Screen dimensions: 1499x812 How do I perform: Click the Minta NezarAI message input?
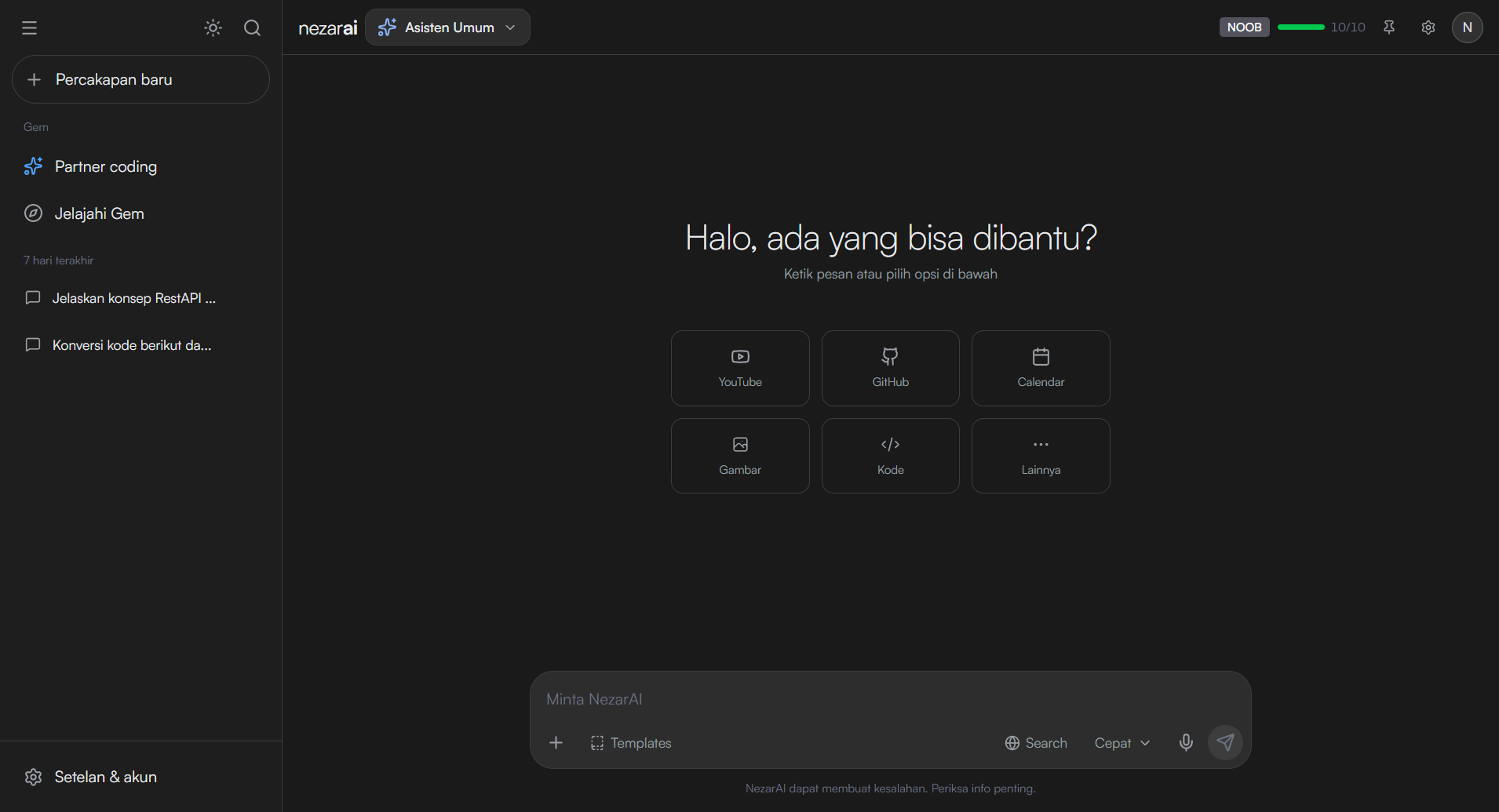890,699
